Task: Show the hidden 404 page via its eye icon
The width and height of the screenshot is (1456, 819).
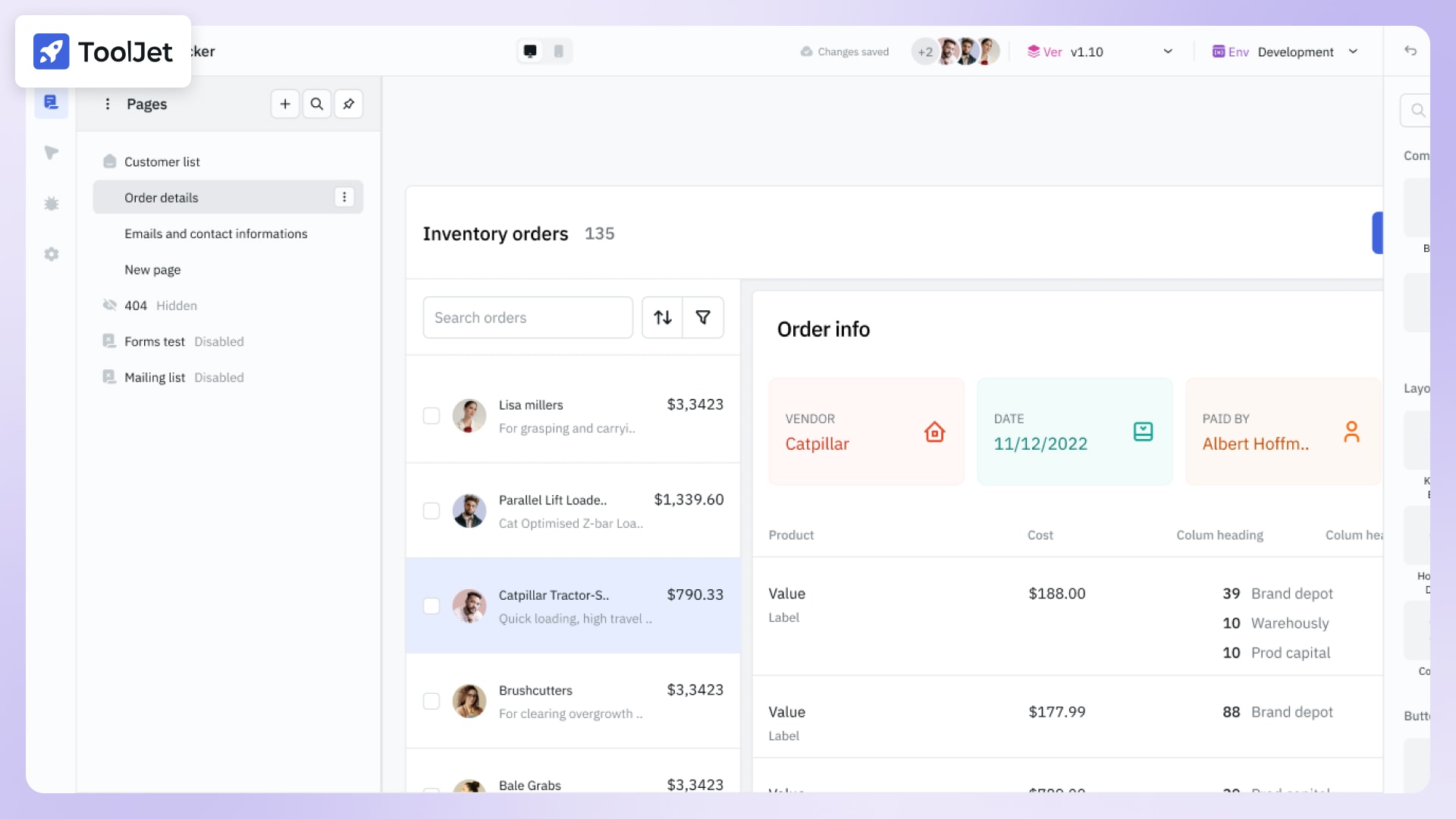Action: [x=109, y=305]
